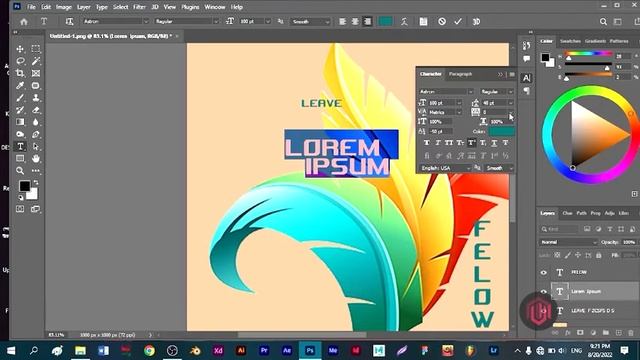Delete layer with trash icon

coord(631,333)
